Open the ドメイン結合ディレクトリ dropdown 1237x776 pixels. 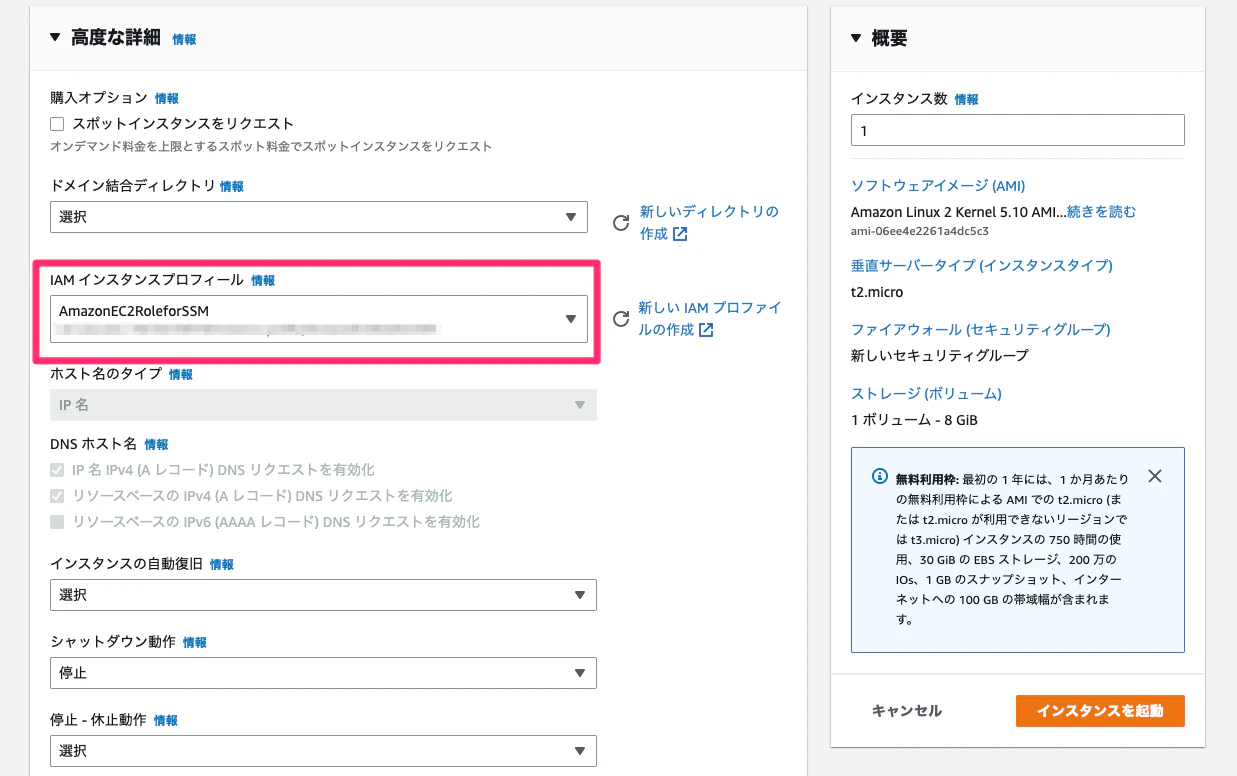point(319,216)
